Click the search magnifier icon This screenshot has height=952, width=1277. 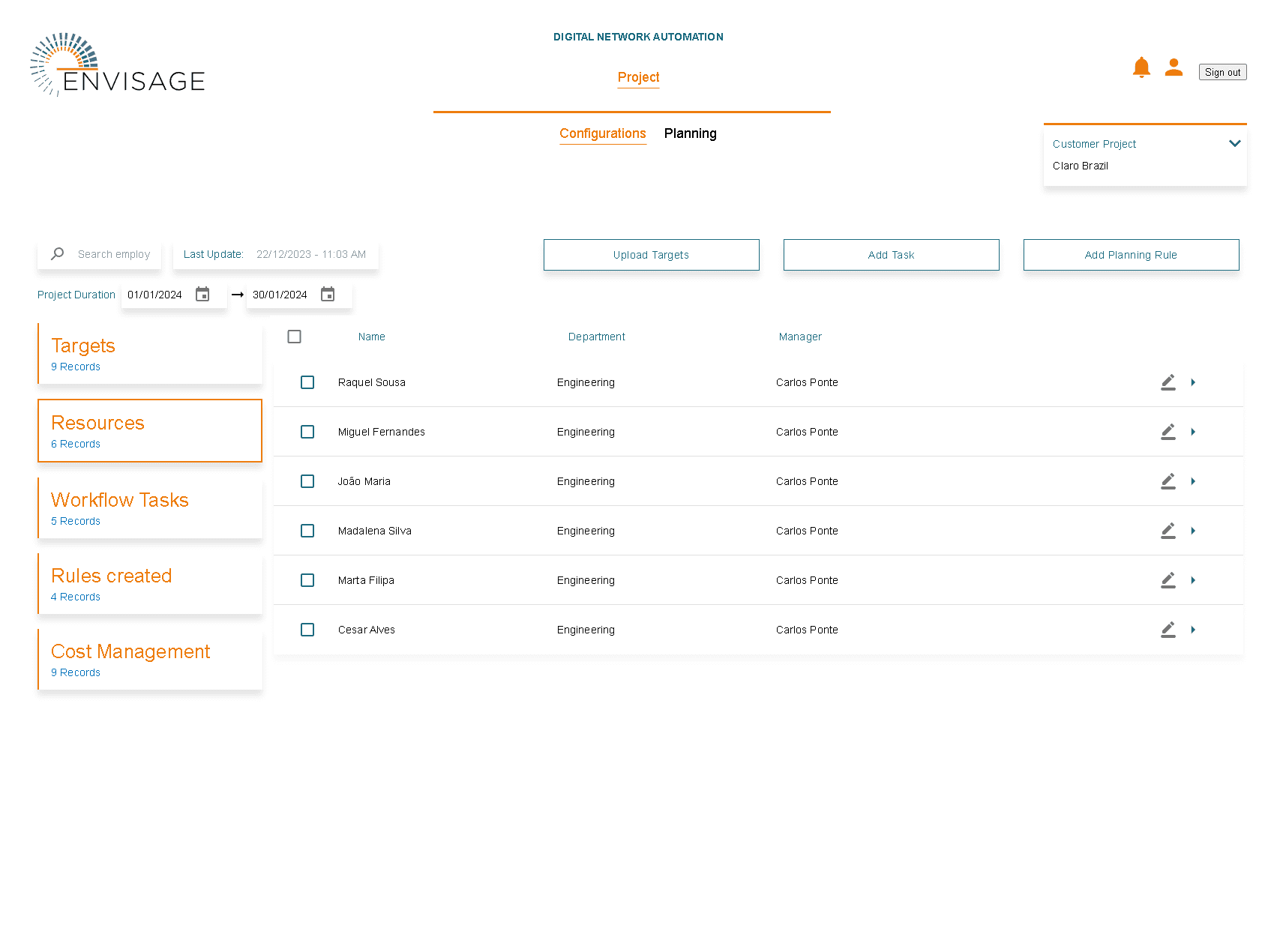58,254
